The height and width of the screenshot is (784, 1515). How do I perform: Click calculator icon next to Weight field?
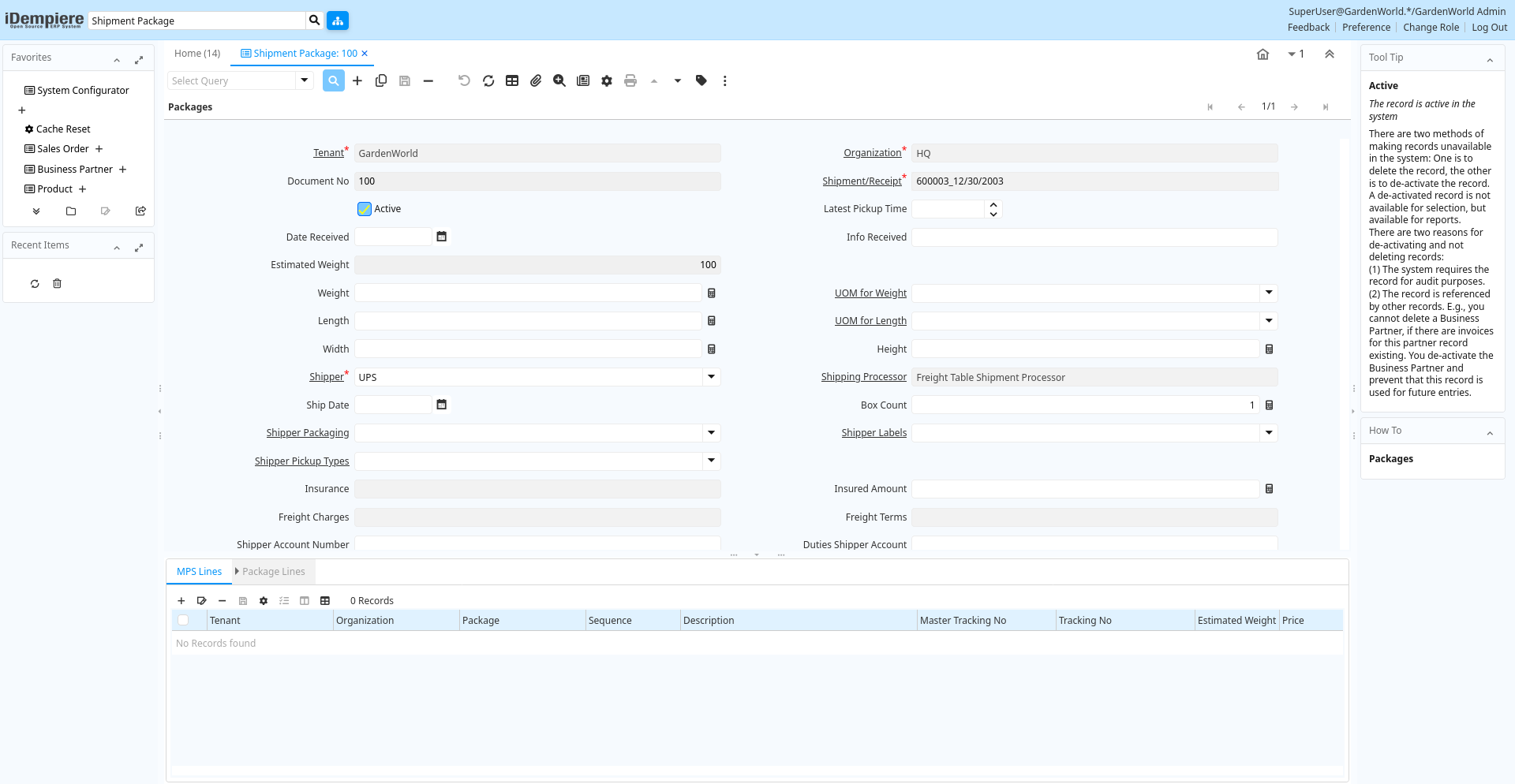pos(712,293)
